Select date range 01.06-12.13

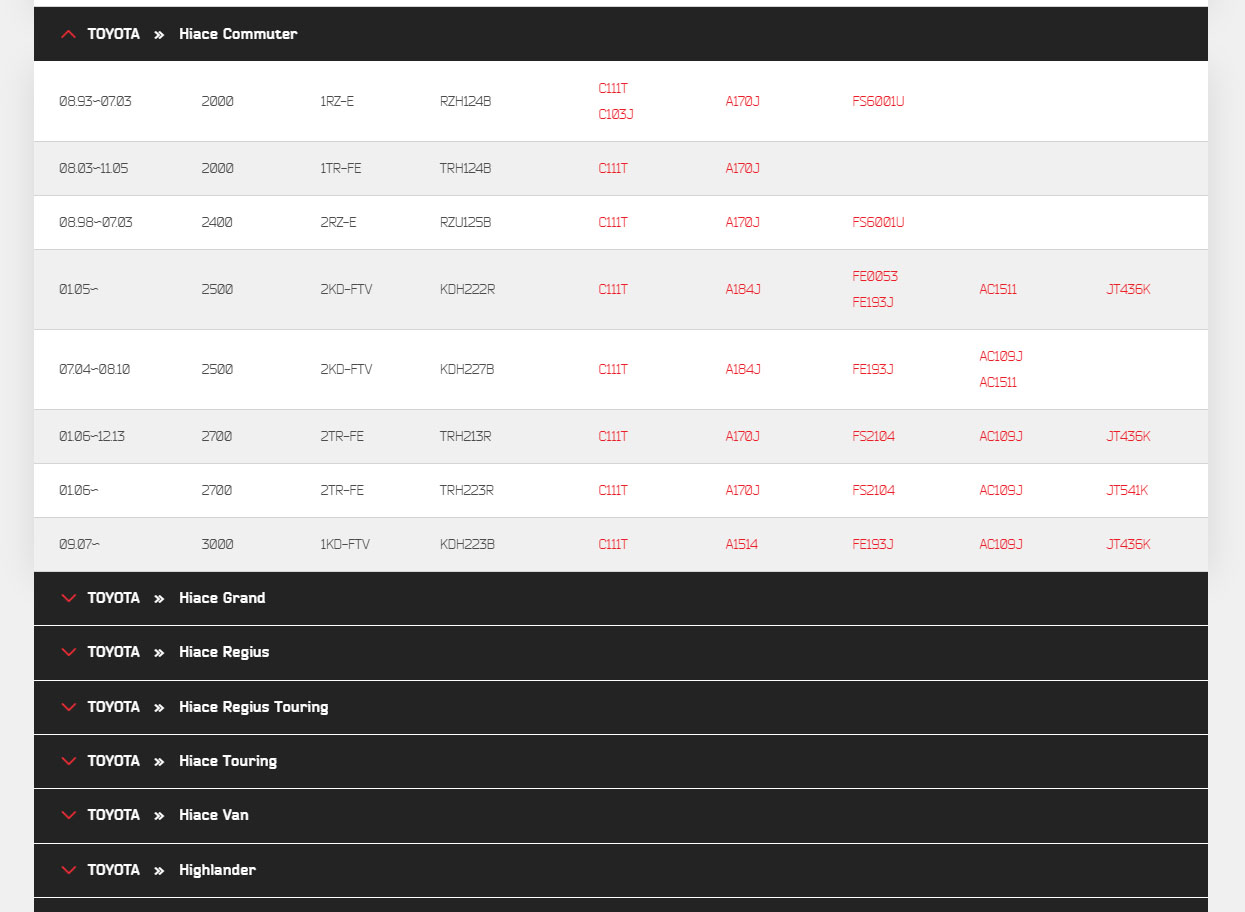92,436
